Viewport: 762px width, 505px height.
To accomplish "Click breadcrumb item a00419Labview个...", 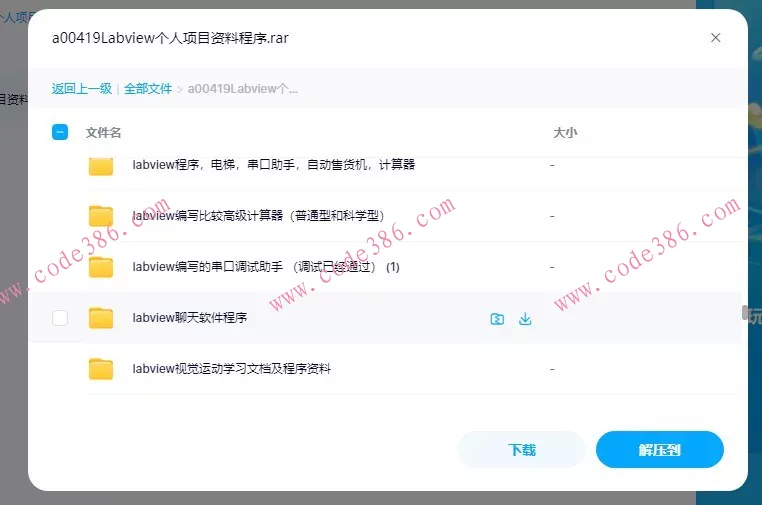I will pos(242,88).
